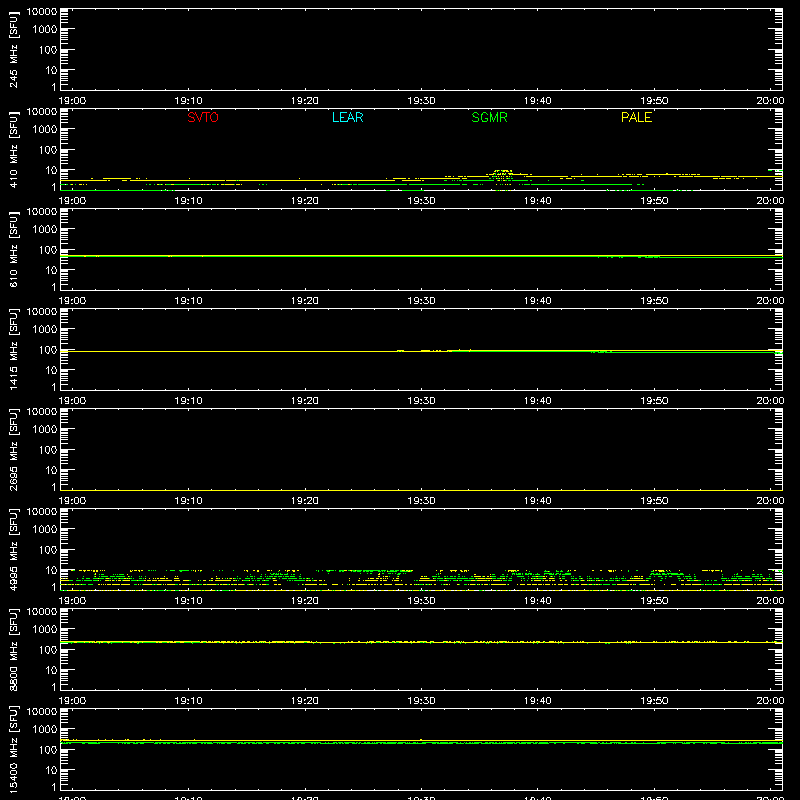Select the '4995 MHz [SFU]' axis title

(x=13, y=549)
